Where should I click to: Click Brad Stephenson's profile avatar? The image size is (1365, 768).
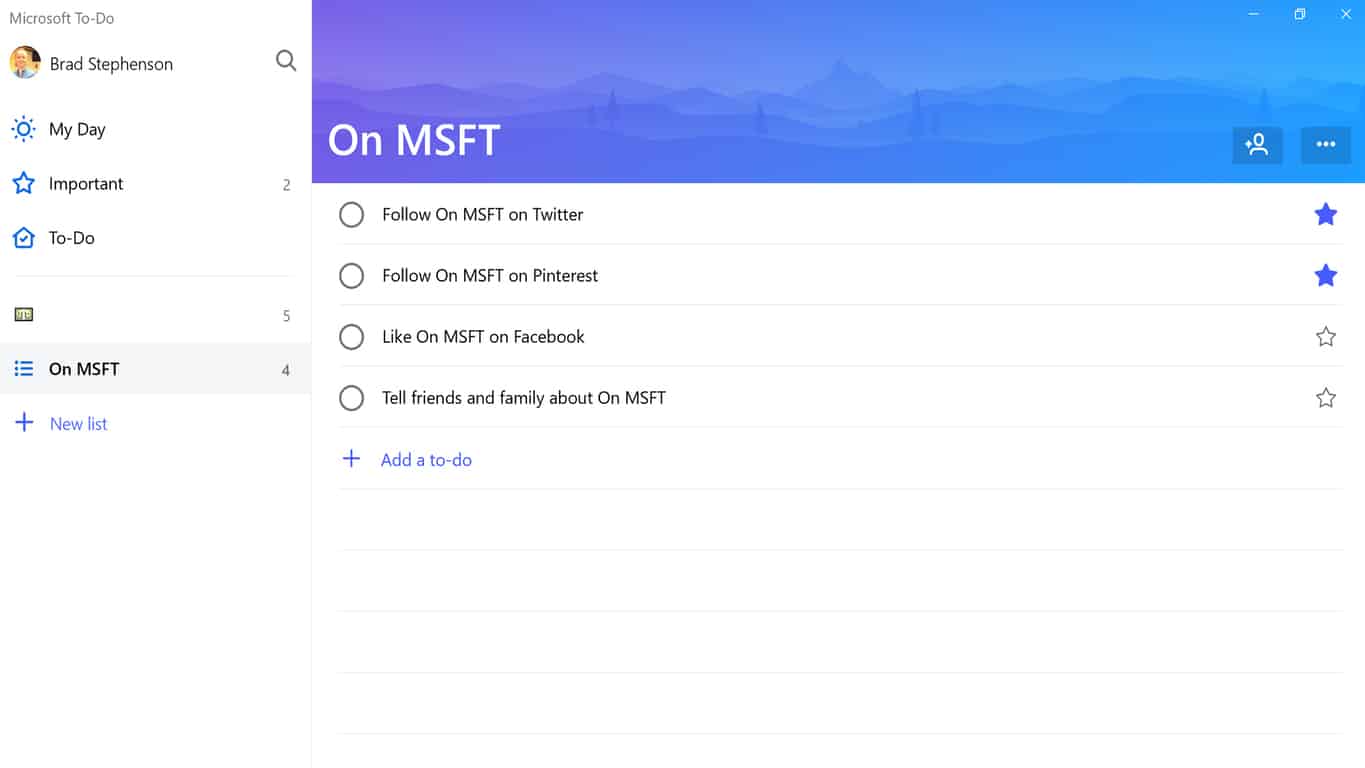tap(25, 62)
